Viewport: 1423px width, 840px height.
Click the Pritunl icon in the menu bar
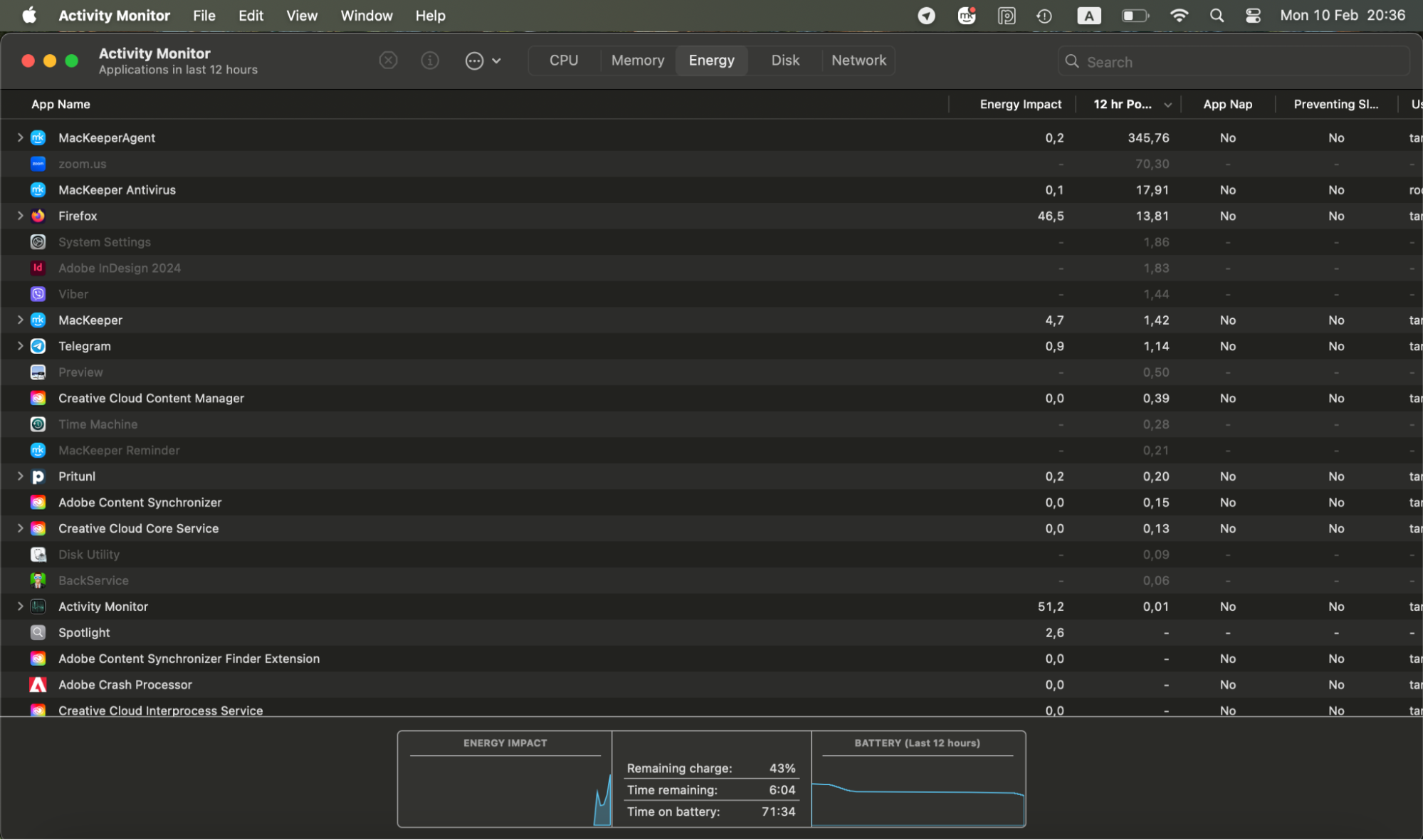point(1007,15)
